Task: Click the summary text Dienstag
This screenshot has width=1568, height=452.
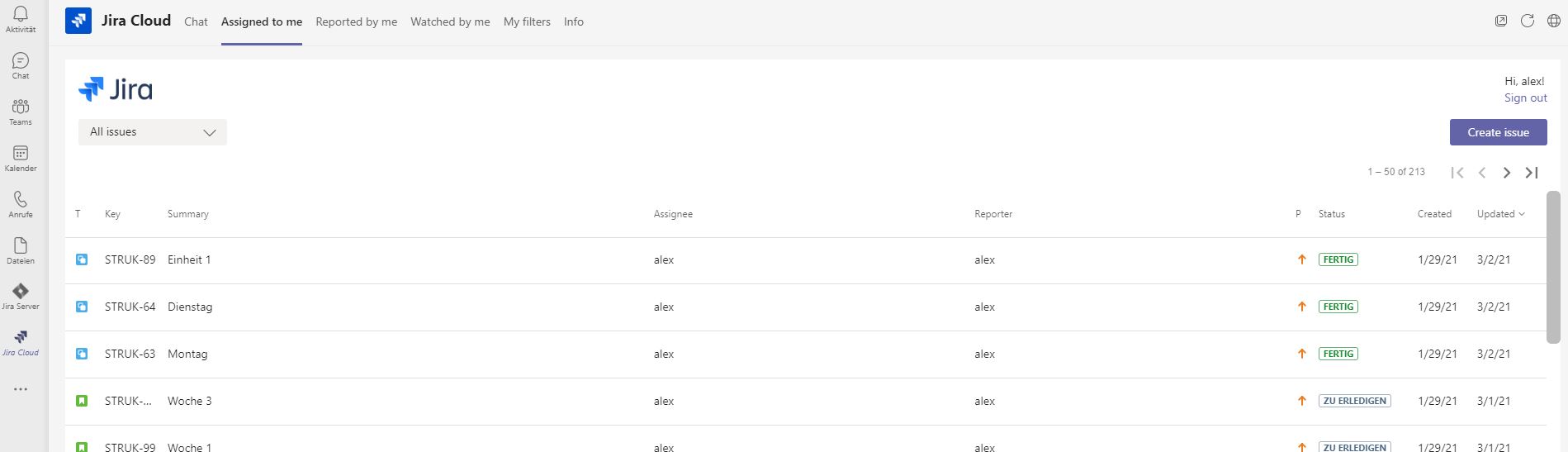Action: point(190,307)
